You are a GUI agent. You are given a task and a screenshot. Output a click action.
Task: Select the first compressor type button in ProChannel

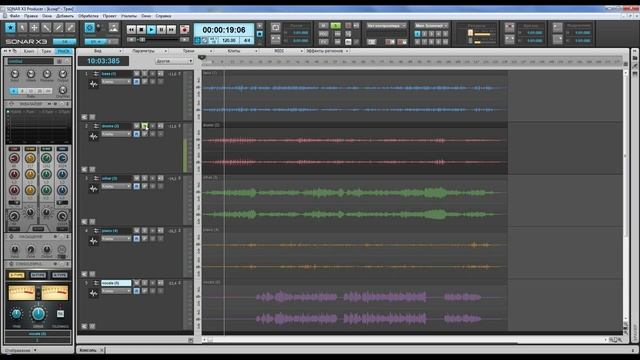pos(17,275)
